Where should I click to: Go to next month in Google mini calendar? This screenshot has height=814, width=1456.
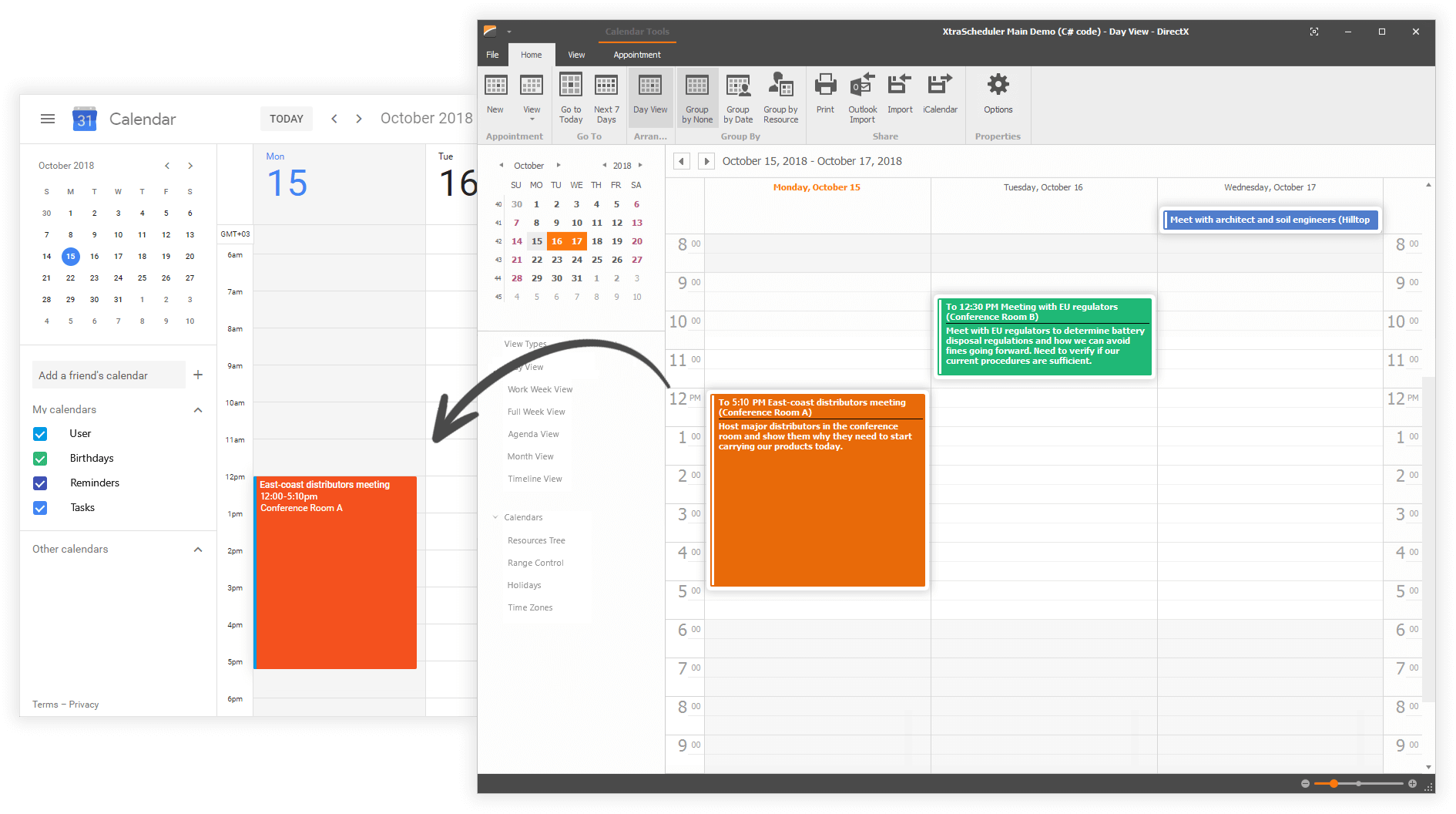point(190,166)
